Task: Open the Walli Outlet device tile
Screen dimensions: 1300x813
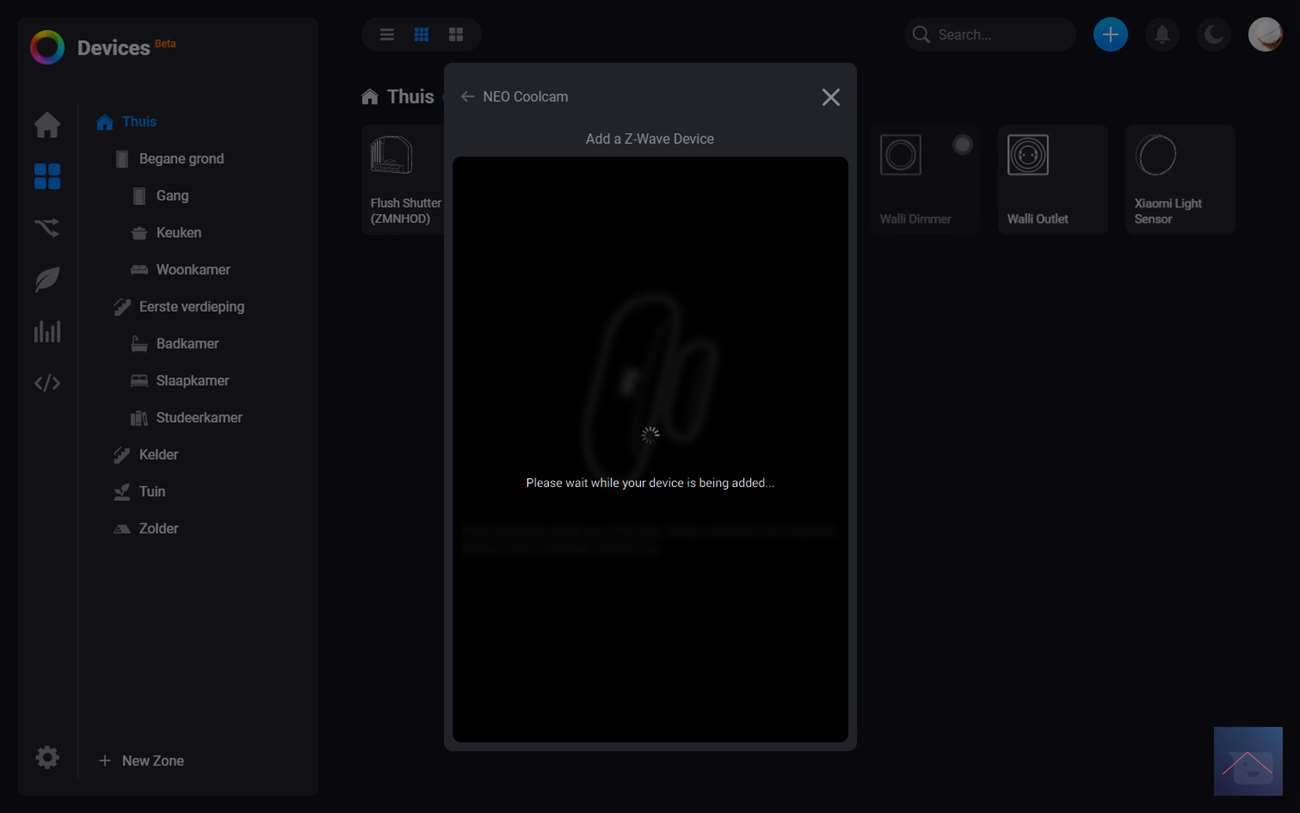Action: 1052,180
